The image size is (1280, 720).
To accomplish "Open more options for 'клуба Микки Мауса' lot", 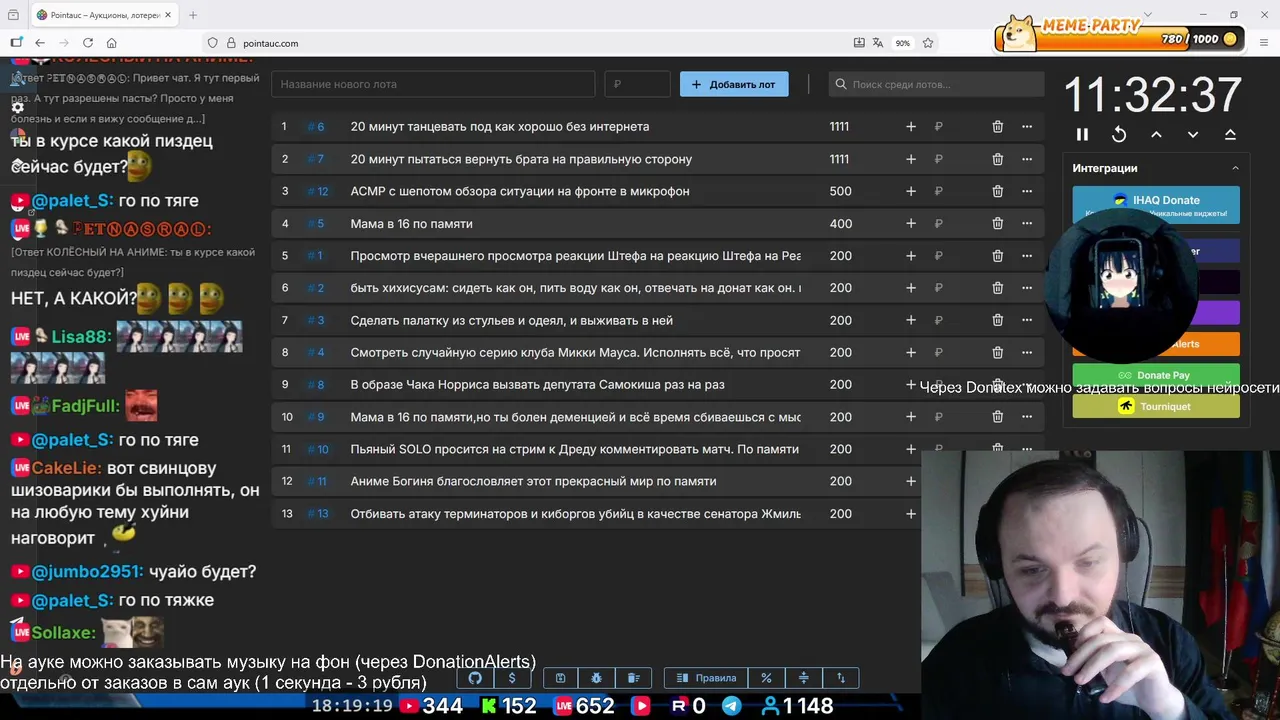I will coord(1026,353).
